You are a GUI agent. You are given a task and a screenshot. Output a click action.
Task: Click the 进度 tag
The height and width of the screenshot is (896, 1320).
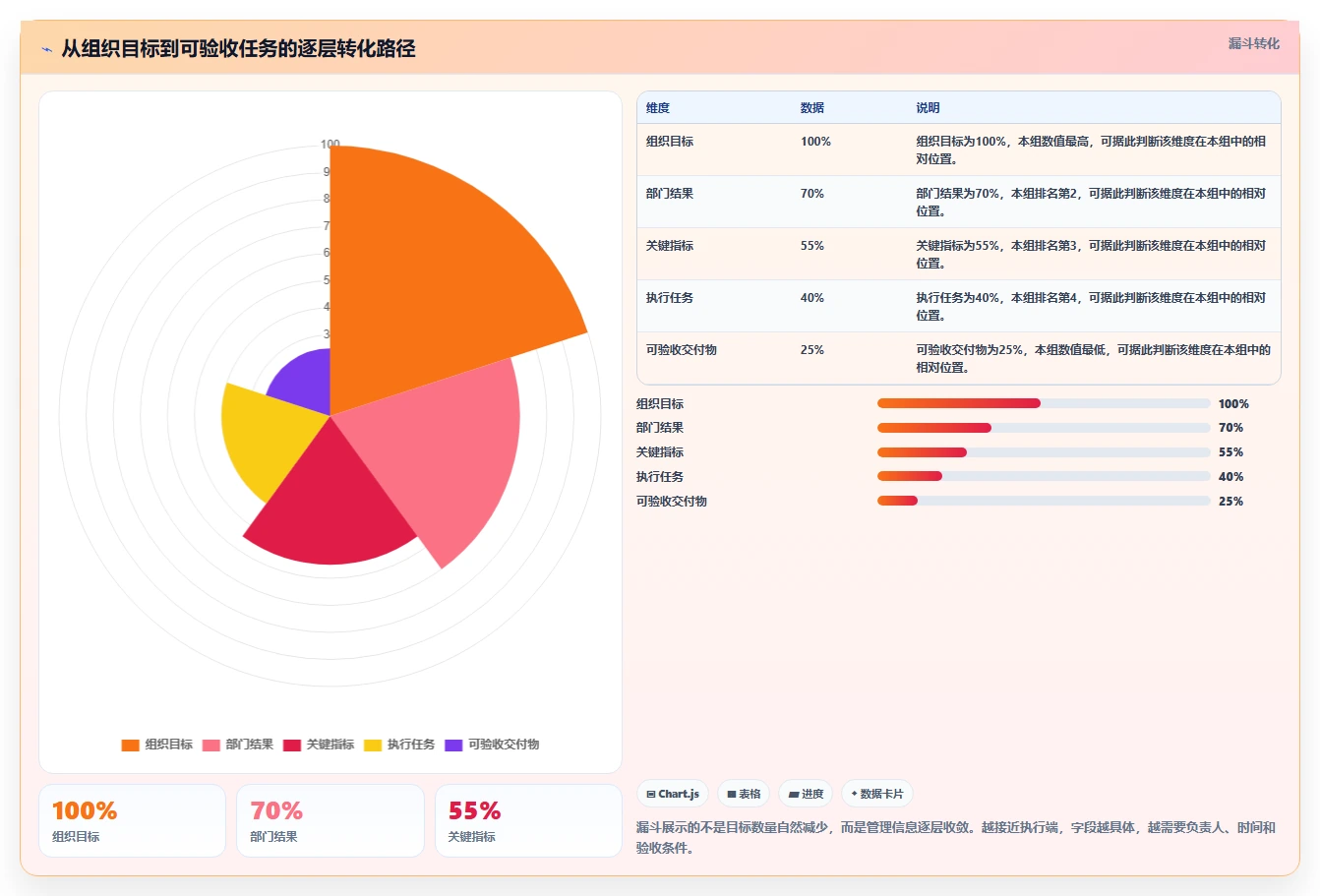click(x=806, y=794)
